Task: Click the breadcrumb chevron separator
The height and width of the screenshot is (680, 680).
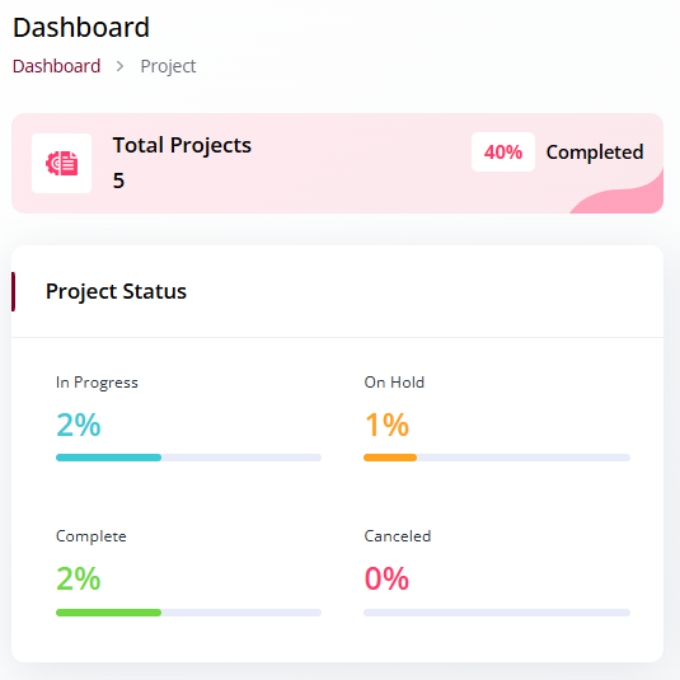Action: point(120,66)
